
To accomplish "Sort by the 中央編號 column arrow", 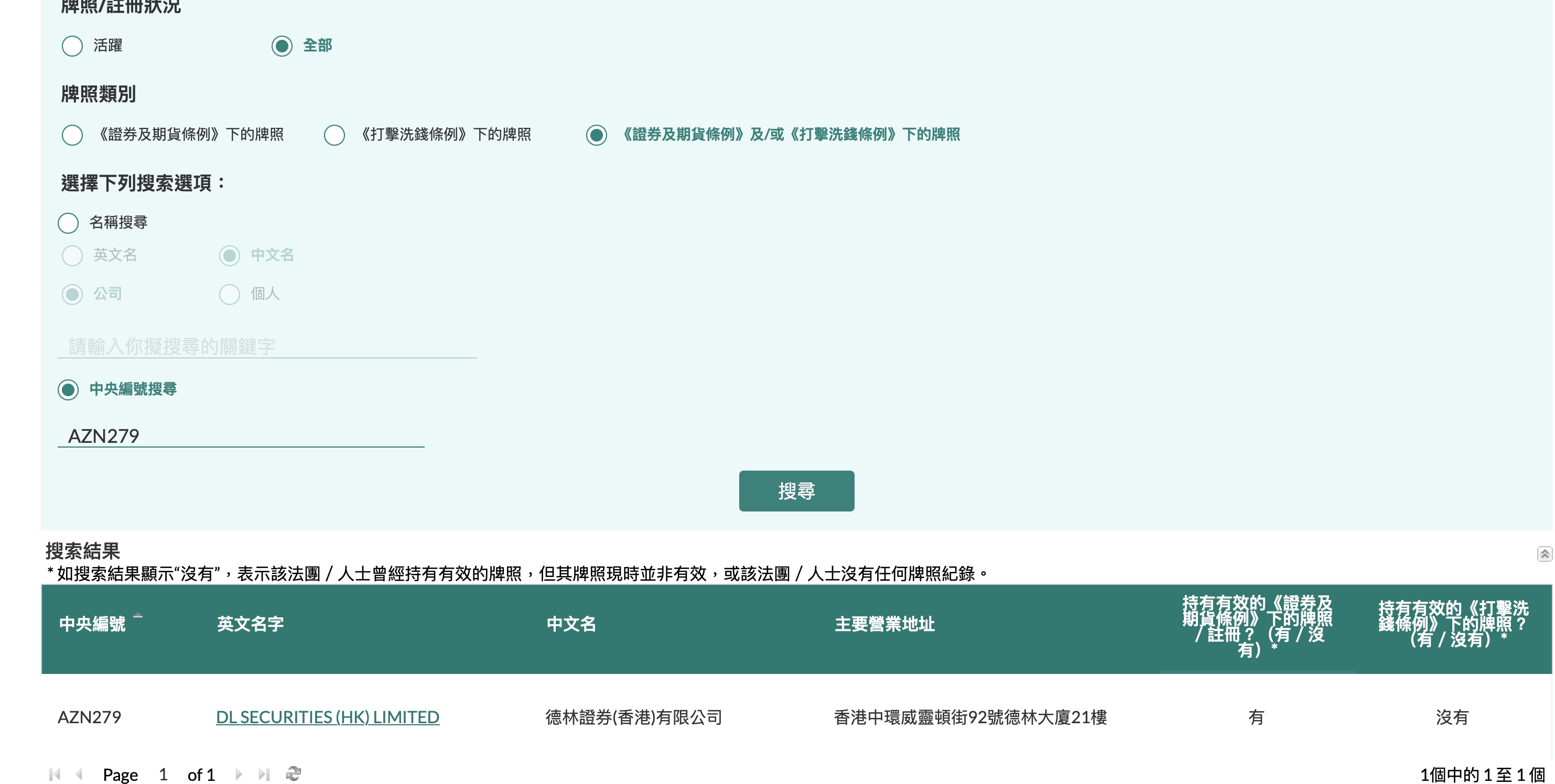I will pyautogui.click(x=138, y=616).
